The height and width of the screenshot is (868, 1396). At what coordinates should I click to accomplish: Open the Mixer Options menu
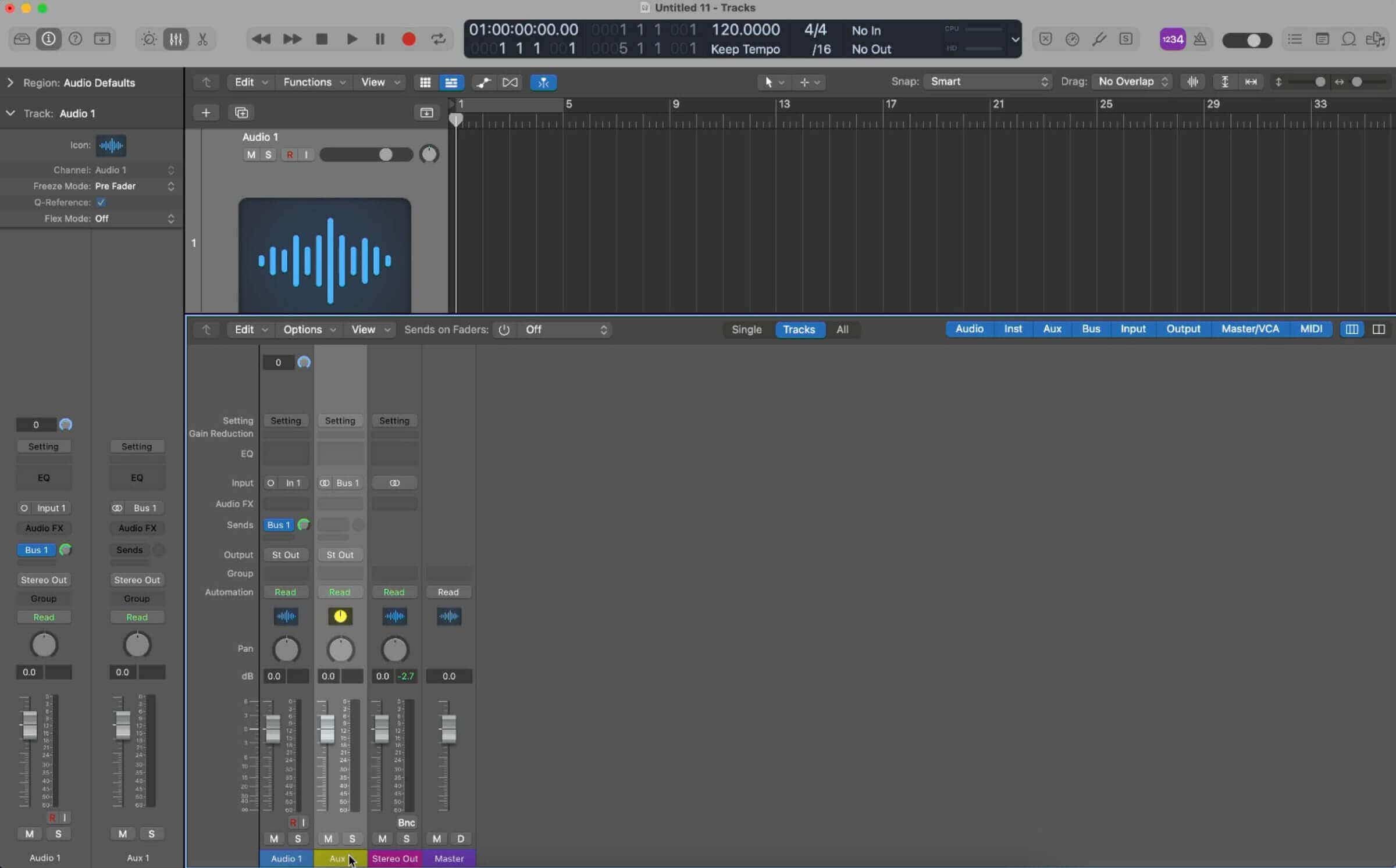(309, 330)
